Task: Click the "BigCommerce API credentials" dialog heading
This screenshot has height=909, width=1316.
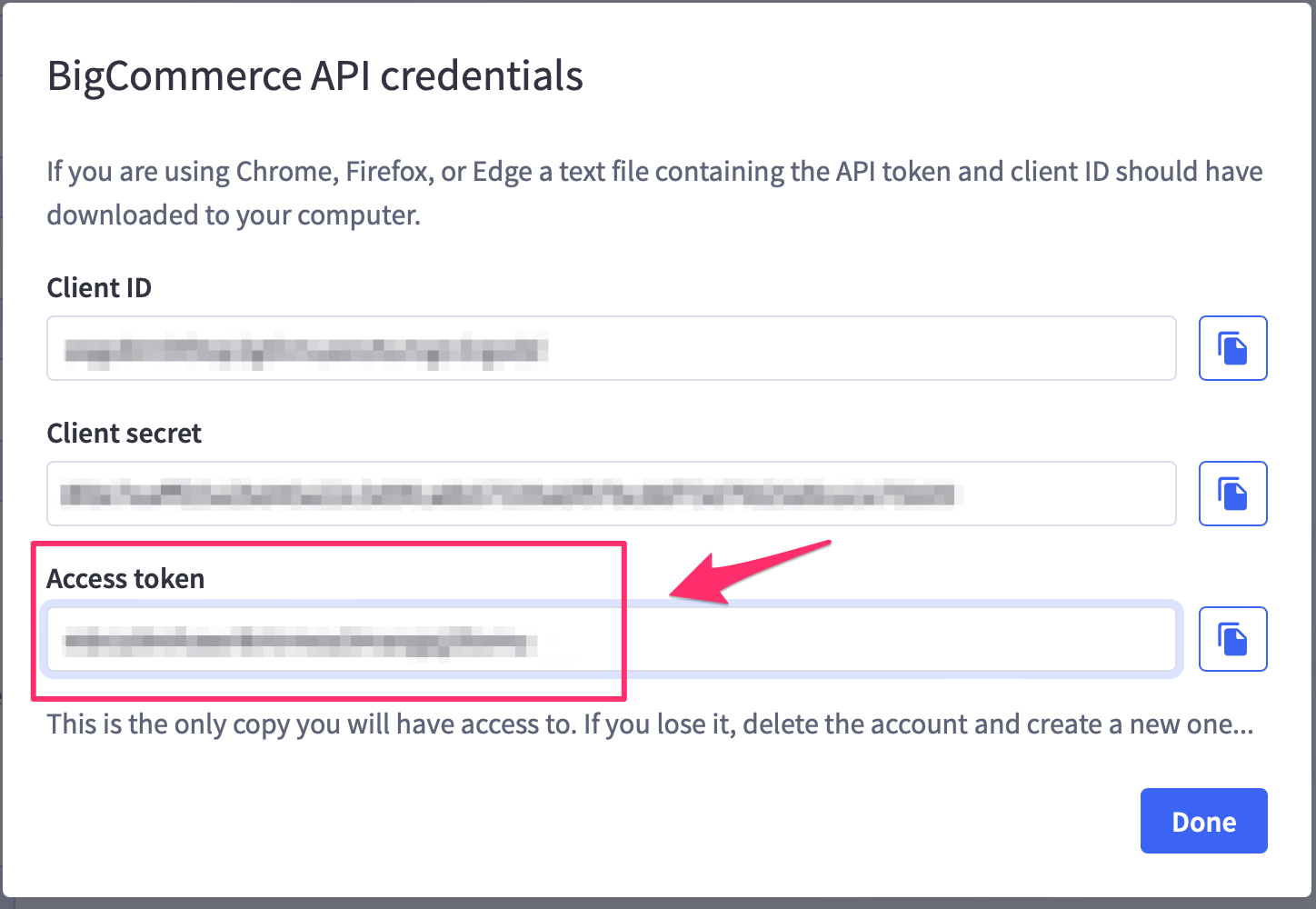Action: (x=314, y=75)
